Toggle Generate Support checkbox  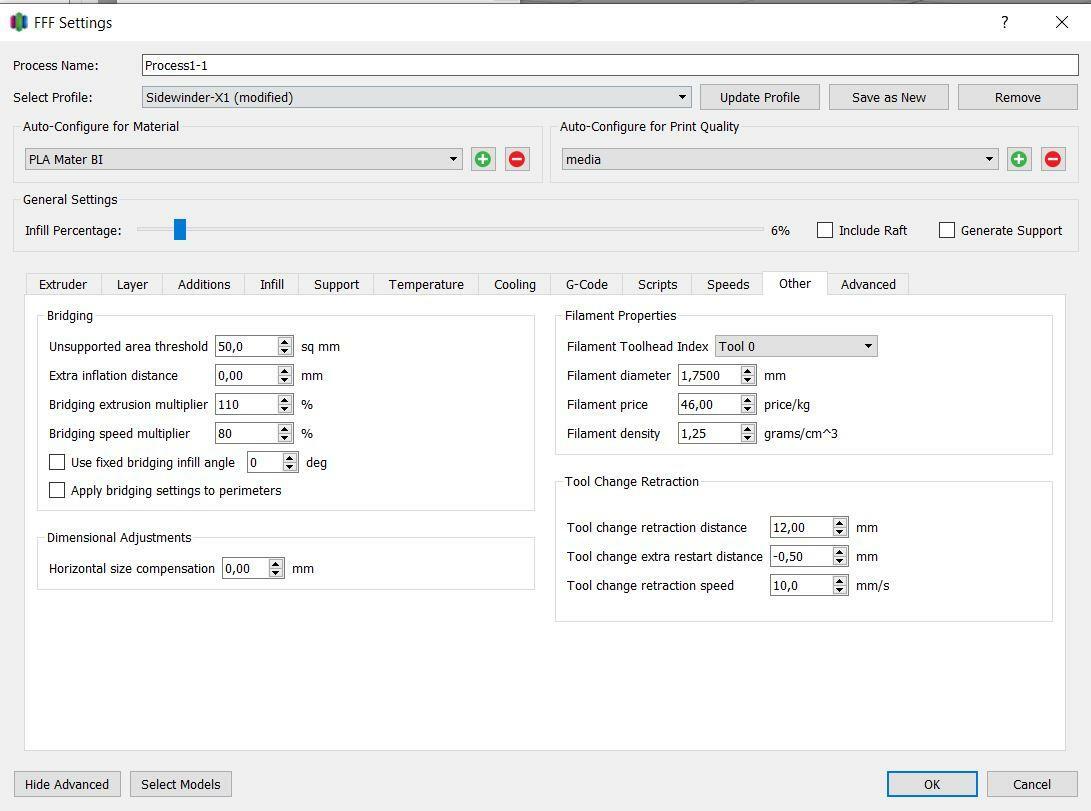[947, 230]
